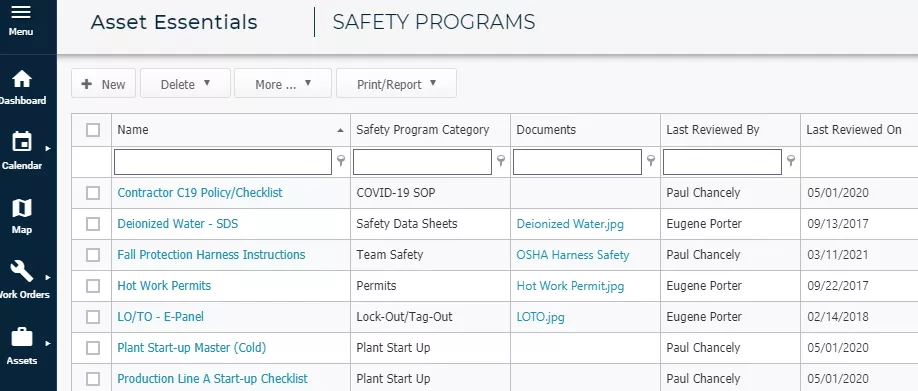Open Fall Protection Harness Instructions link
918x391 pixels.
[211, 255]
